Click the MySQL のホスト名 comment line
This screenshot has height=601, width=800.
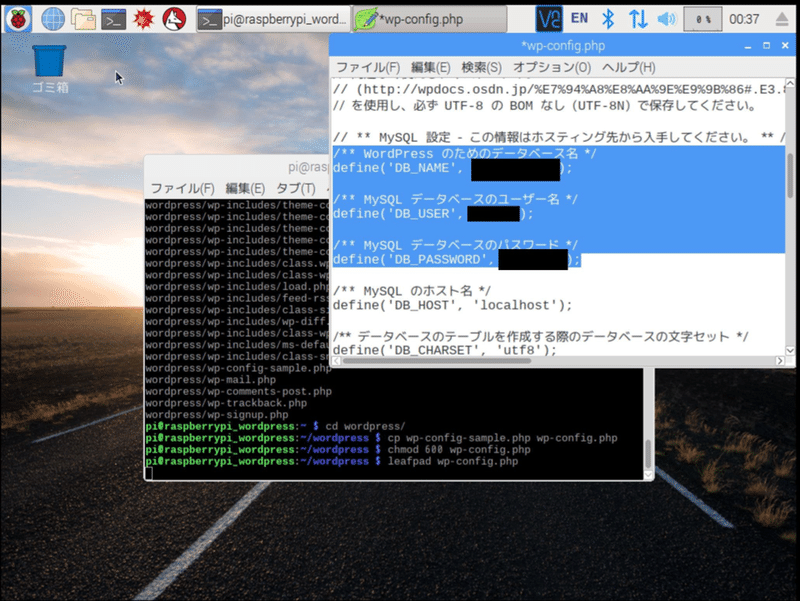412,291
